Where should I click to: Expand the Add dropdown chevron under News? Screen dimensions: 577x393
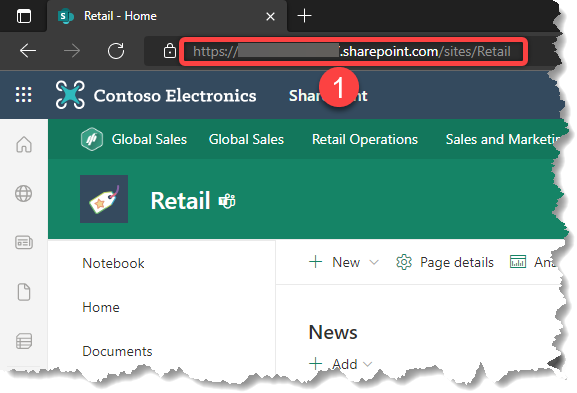[367, 364]
